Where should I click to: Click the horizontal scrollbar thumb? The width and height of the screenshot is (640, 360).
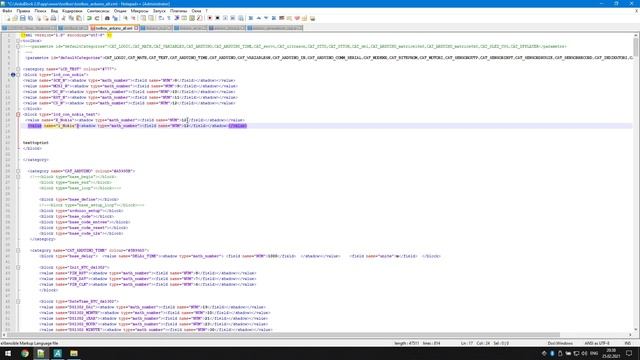point(284,335)
